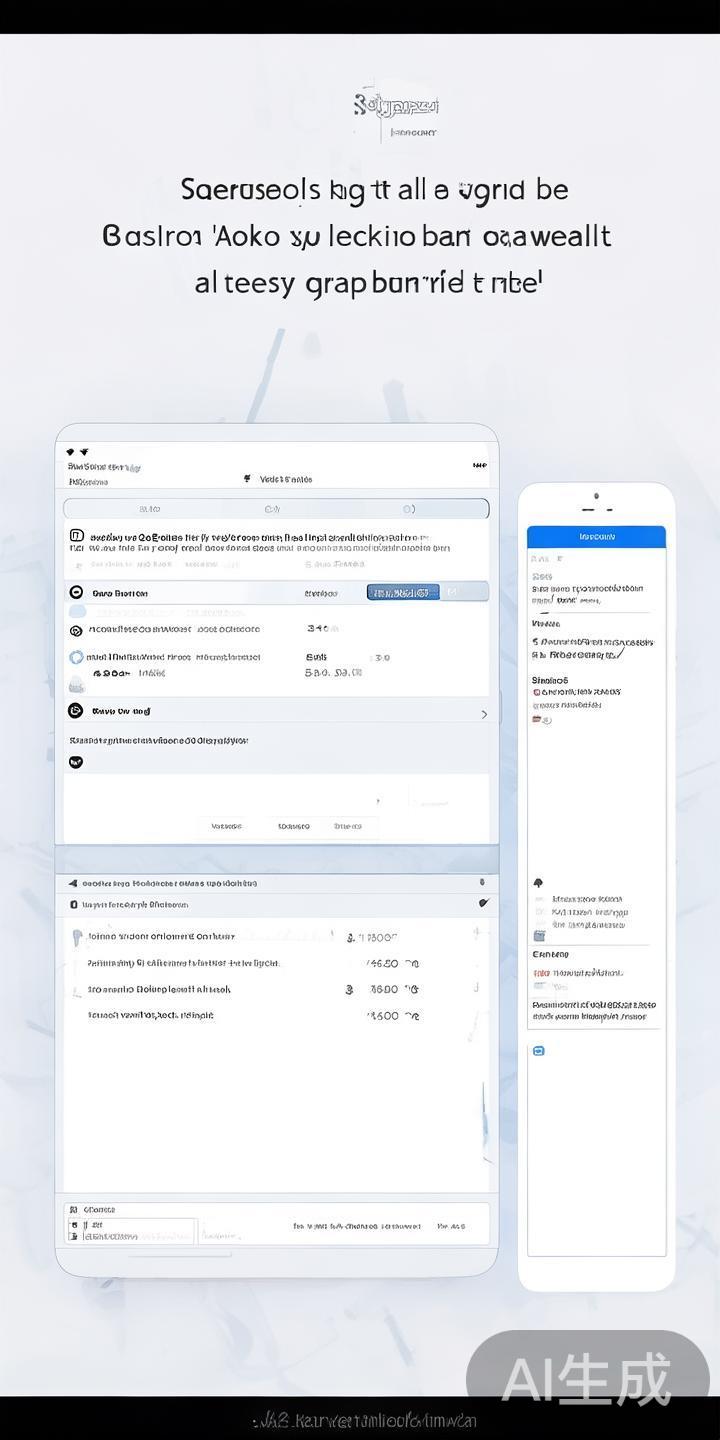Click the black tree icon on phone
Image resolution: width=720 pixels, height=1440 pixels.
coord(539,883)
